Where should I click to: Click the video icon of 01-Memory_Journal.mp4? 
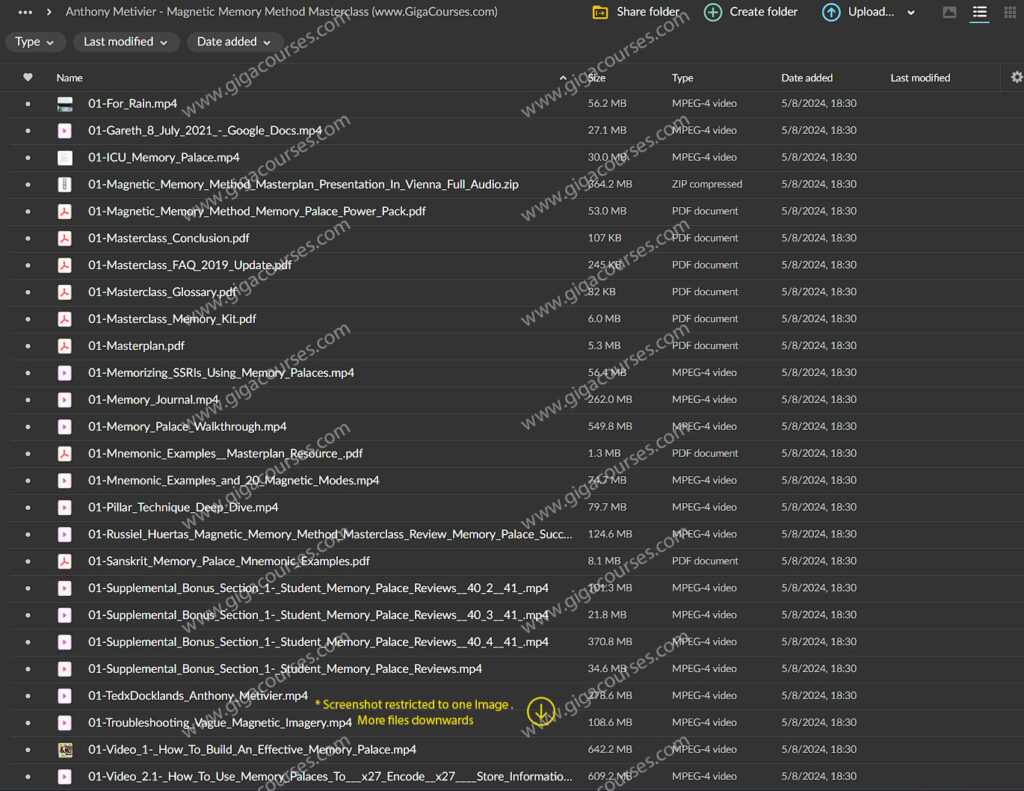[x=65, y=400]
